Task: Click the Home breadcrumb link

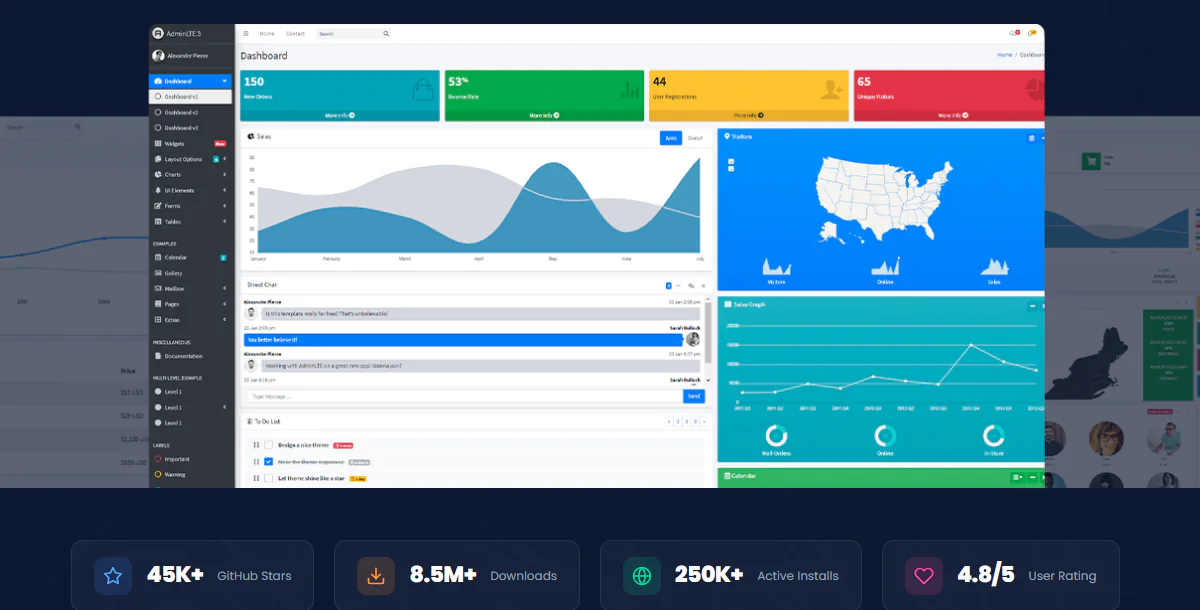Action: pyautogui.click(x=1005, y=55)
